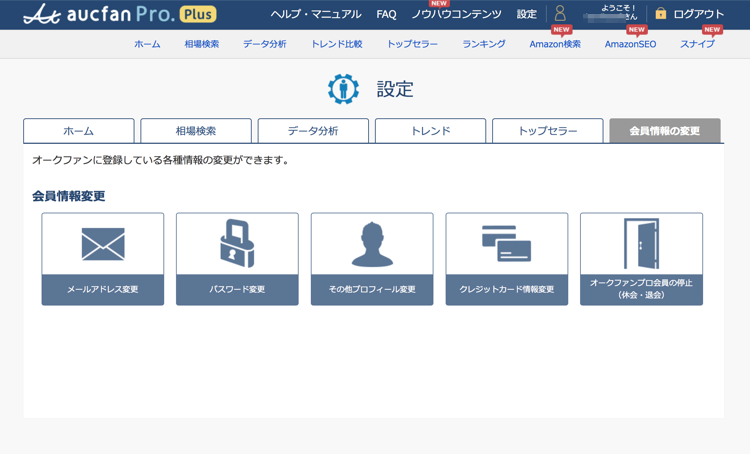The width and height of the screenshot is (750, 455).
Task: Open ヘルプ・マニュアル in the header
Action: pos(316,14)
